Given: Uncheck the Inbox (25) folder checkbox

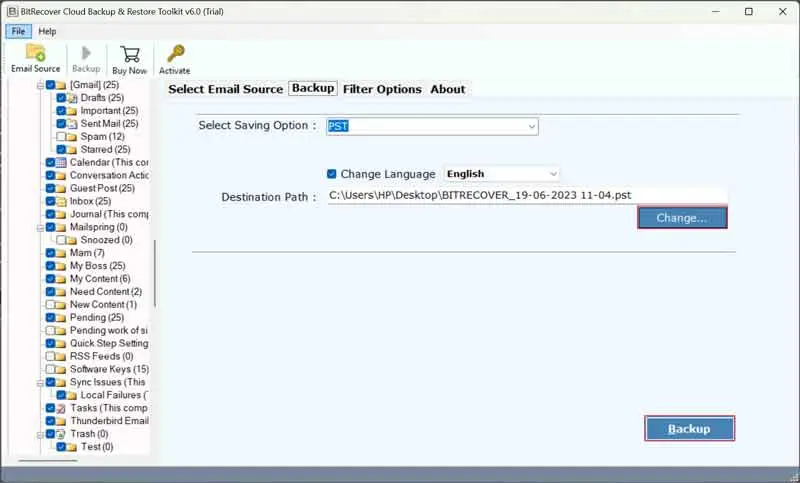Looking at the screenshot, I should click(50, 201).
